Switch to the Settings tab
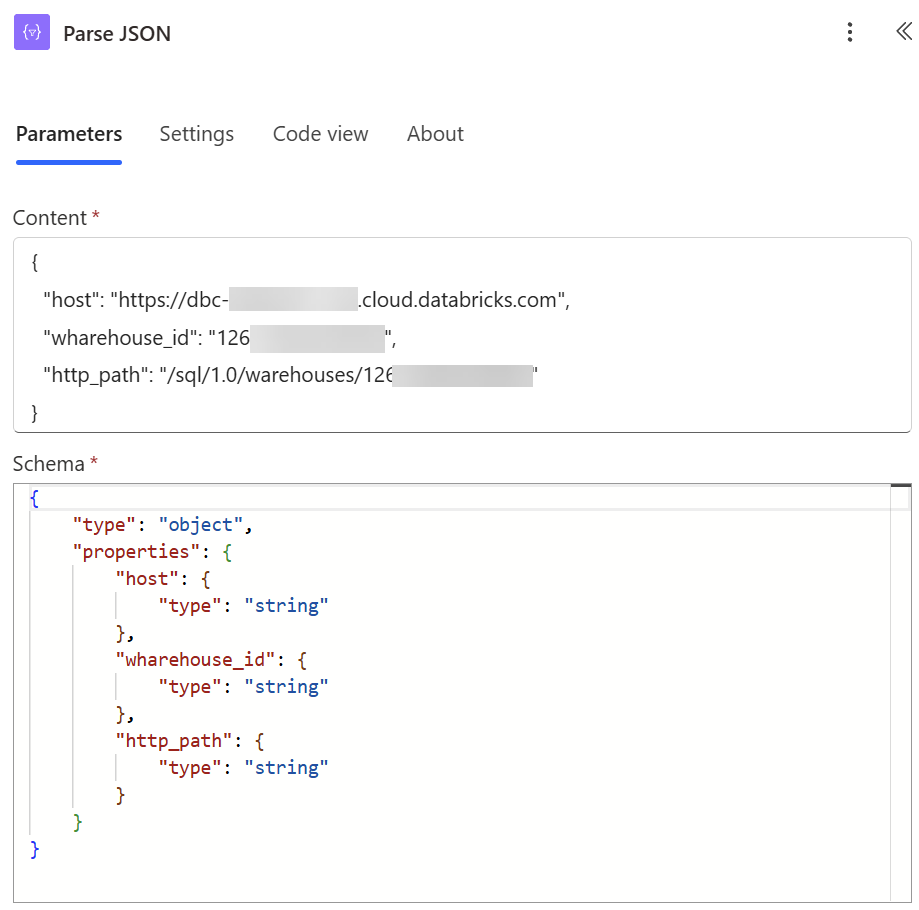This screenshot has width=919, height=910. pyautogui.click(x=196, y=134)
